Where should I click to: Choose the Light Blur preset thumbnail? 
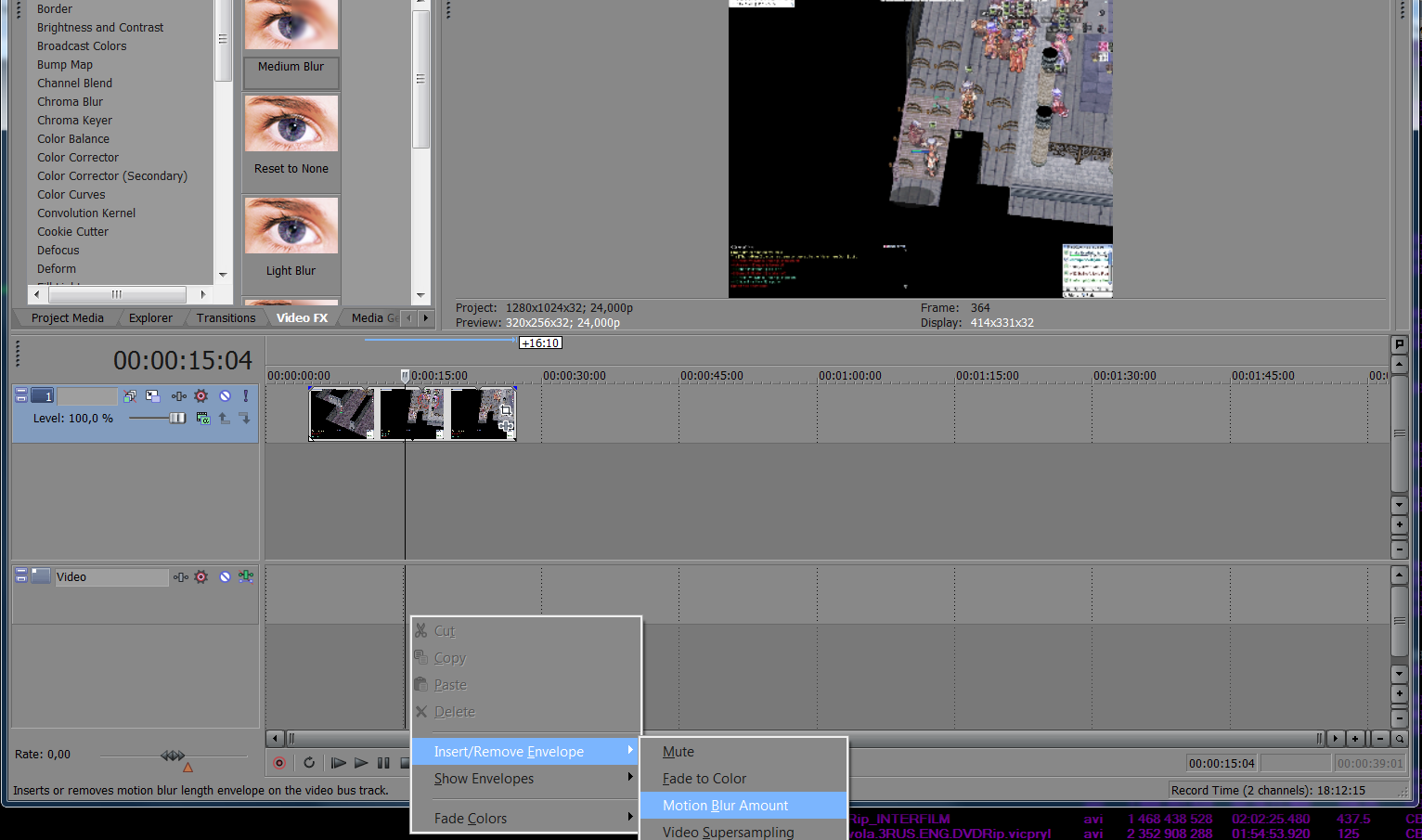pos(291,226)
